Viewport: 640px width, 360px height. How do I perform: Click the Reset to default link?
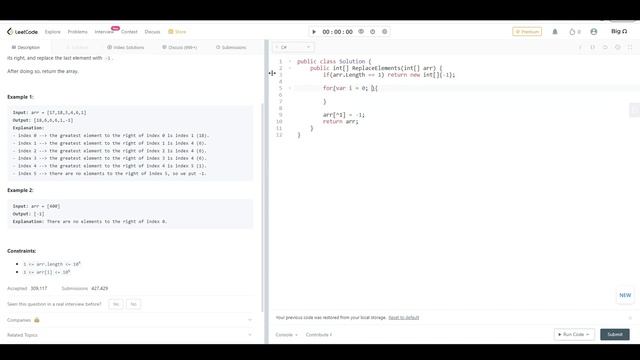404,318
